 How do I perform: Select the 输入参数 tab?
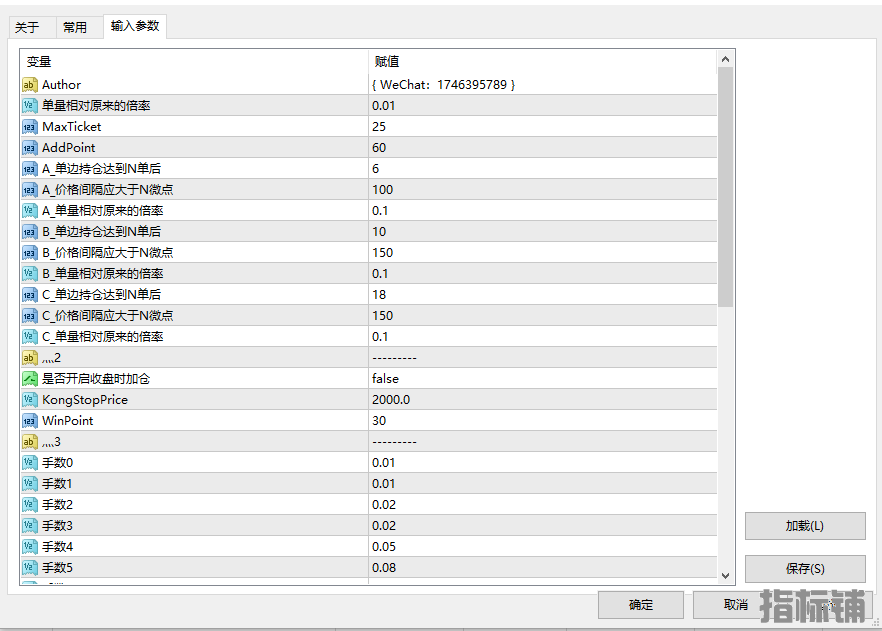[135, 26]
